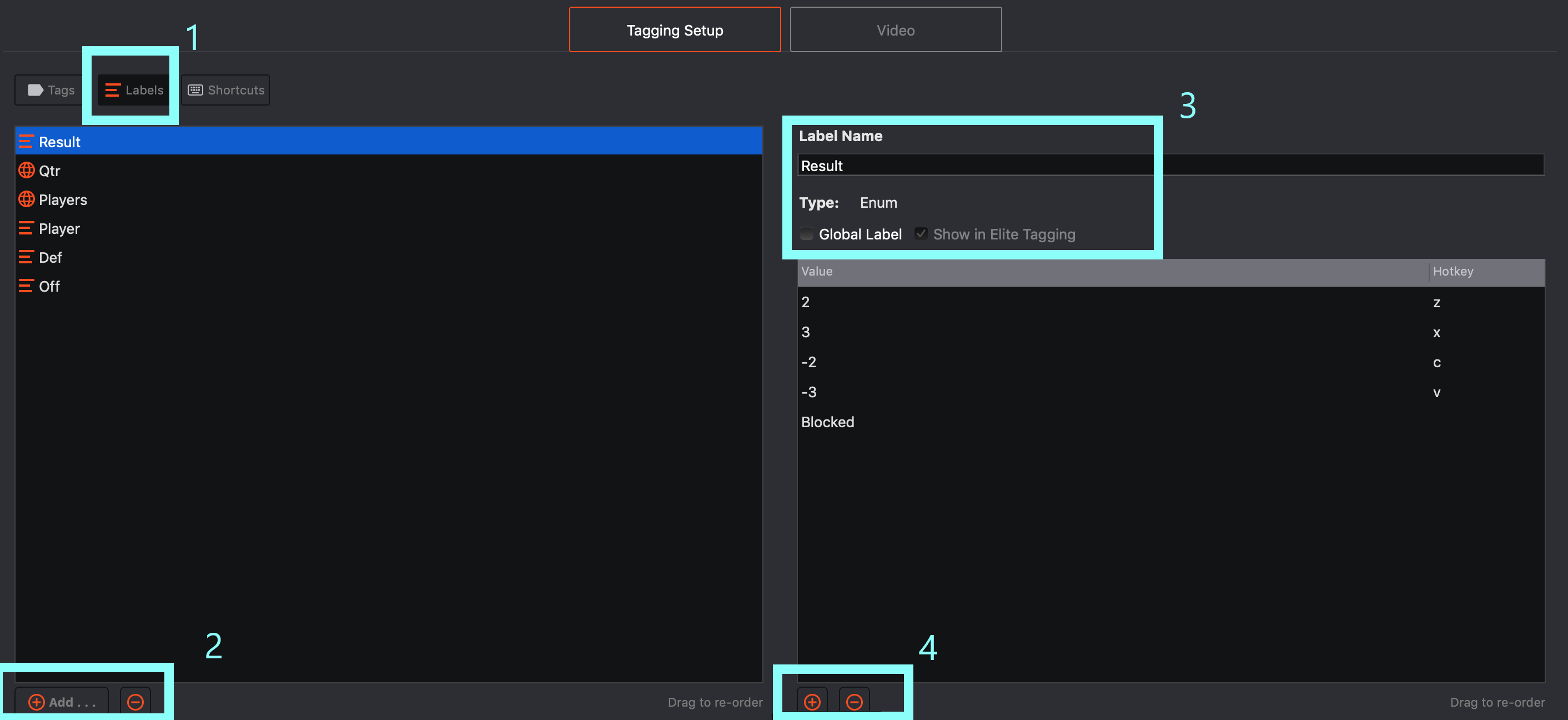Select the Players global label
The height and width of the screenshot is (720, 1568).
pos(388,199)
